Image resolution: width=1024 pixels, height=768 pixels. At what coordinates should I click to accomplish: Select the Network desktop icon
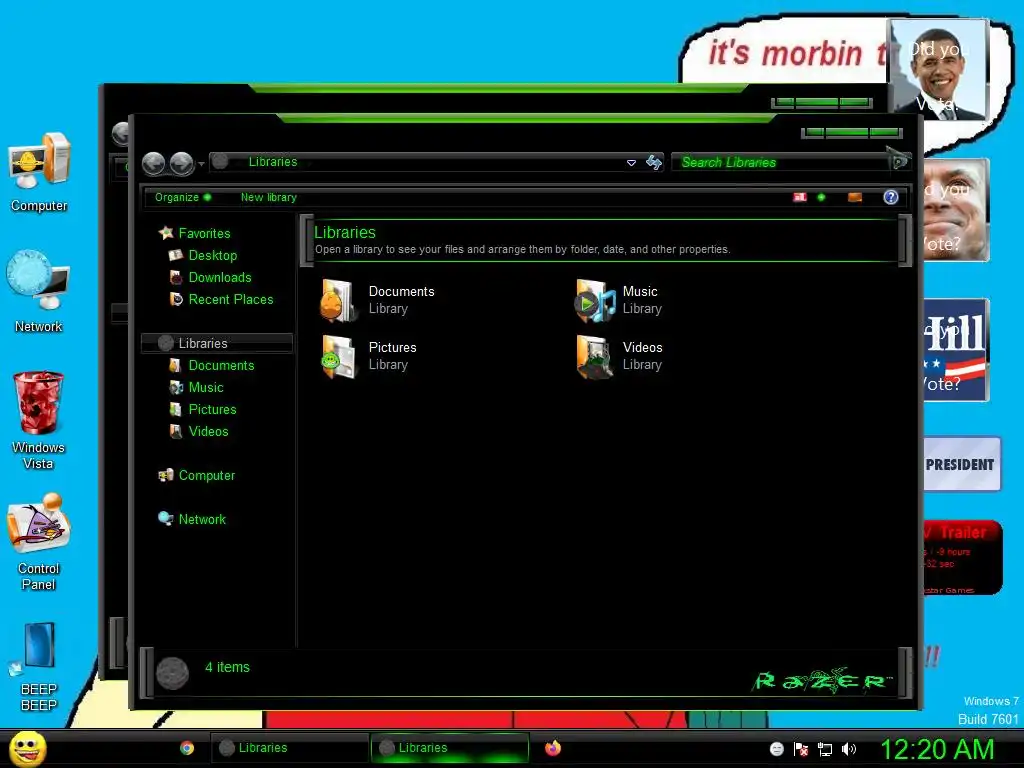(x=39, y=292)
